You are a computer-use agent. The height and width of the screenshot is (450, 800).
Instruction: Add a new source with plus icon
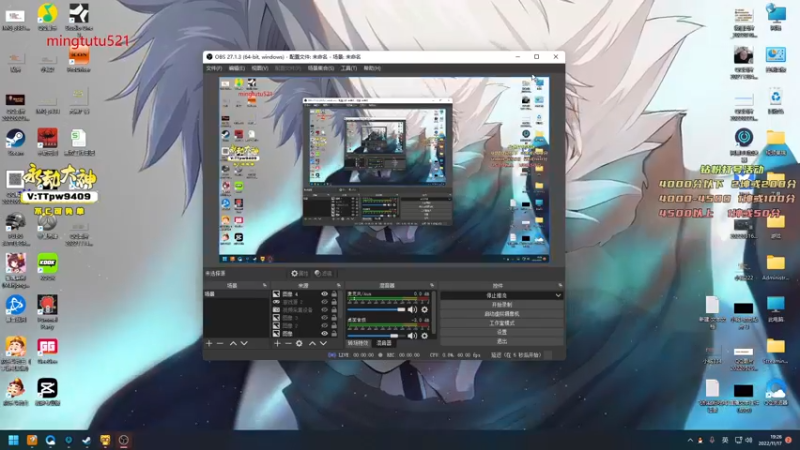coord(278,343)
